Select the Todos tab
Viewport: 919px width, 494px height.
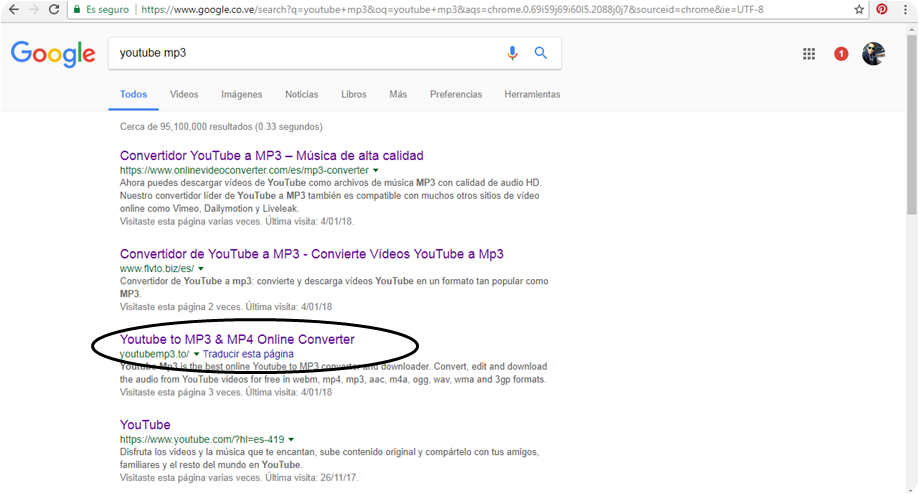[x=134, y=94]
